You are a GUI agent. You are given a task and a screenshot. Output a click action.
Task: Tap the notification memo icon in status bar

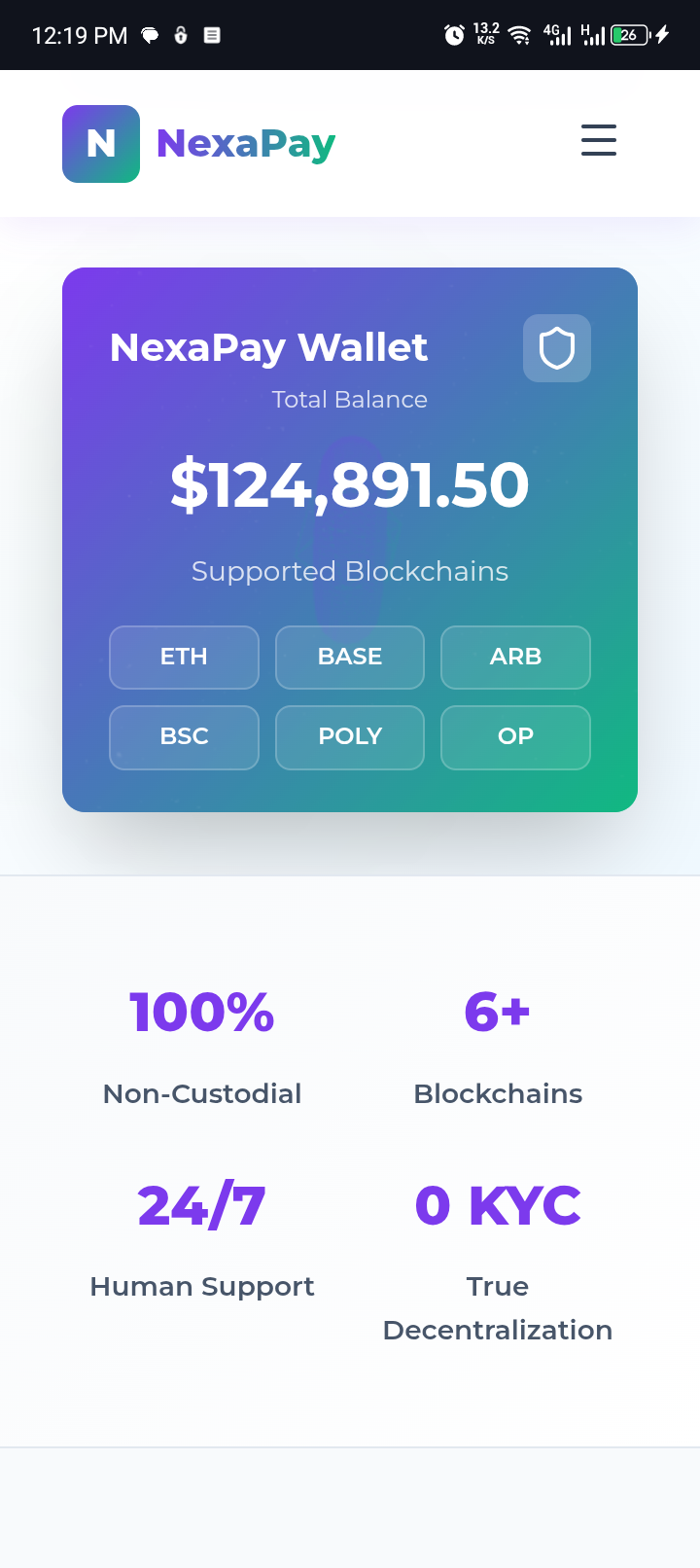pyautogui.click(x=210, y=35)
